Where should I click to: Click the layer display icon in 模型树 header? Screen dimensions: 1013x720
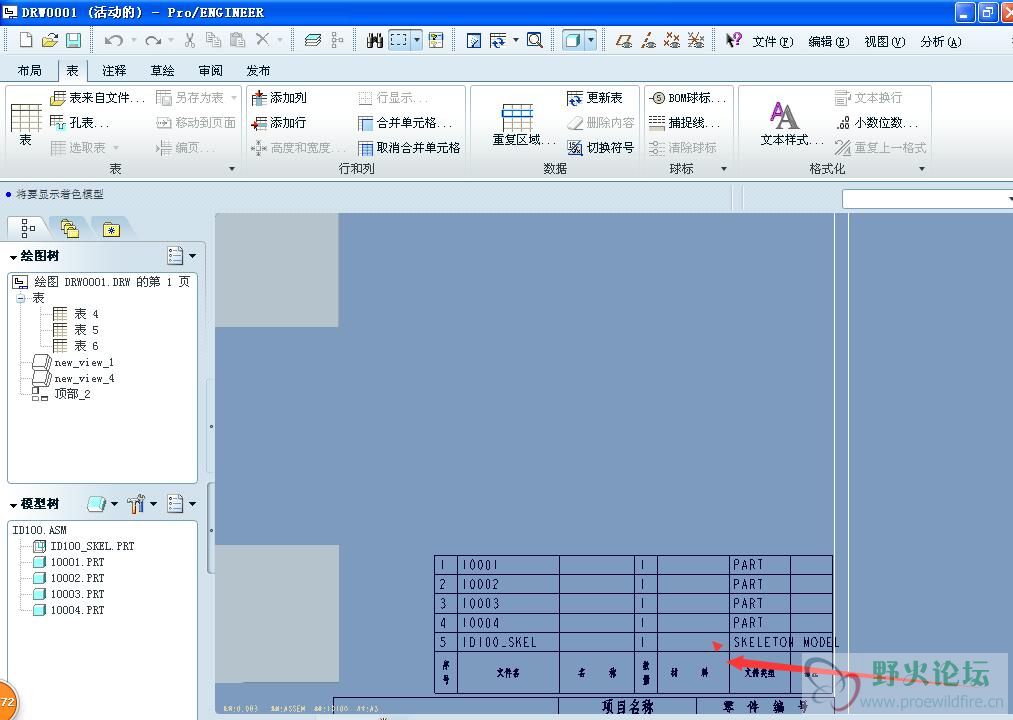(x=96, y=503)
